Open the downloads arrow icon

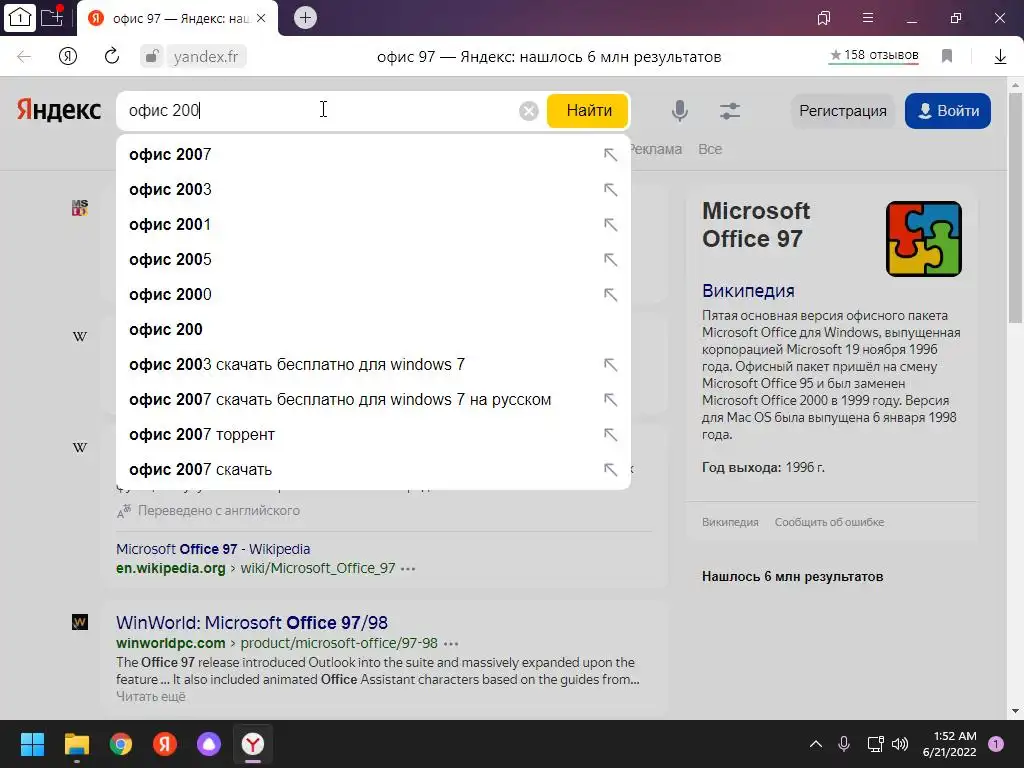[x=1000, y=57]
